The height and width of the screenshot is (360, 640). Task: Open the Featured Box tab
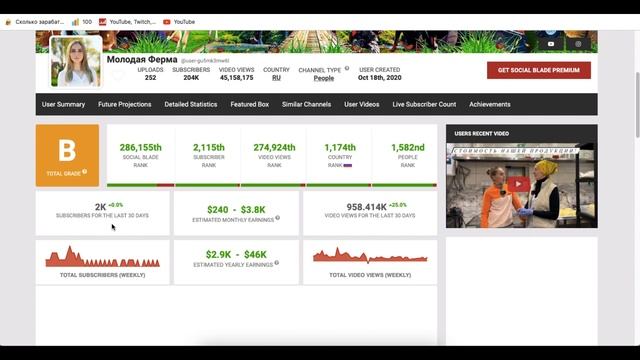(249, 104)
